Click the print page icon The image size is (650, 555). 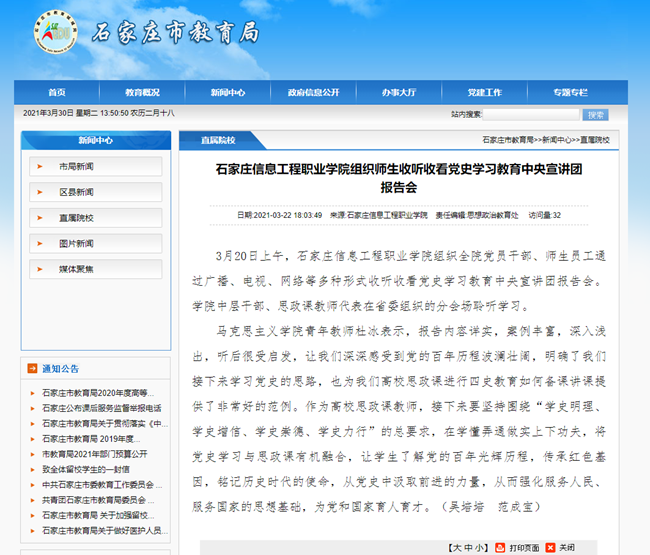(501, 548)
